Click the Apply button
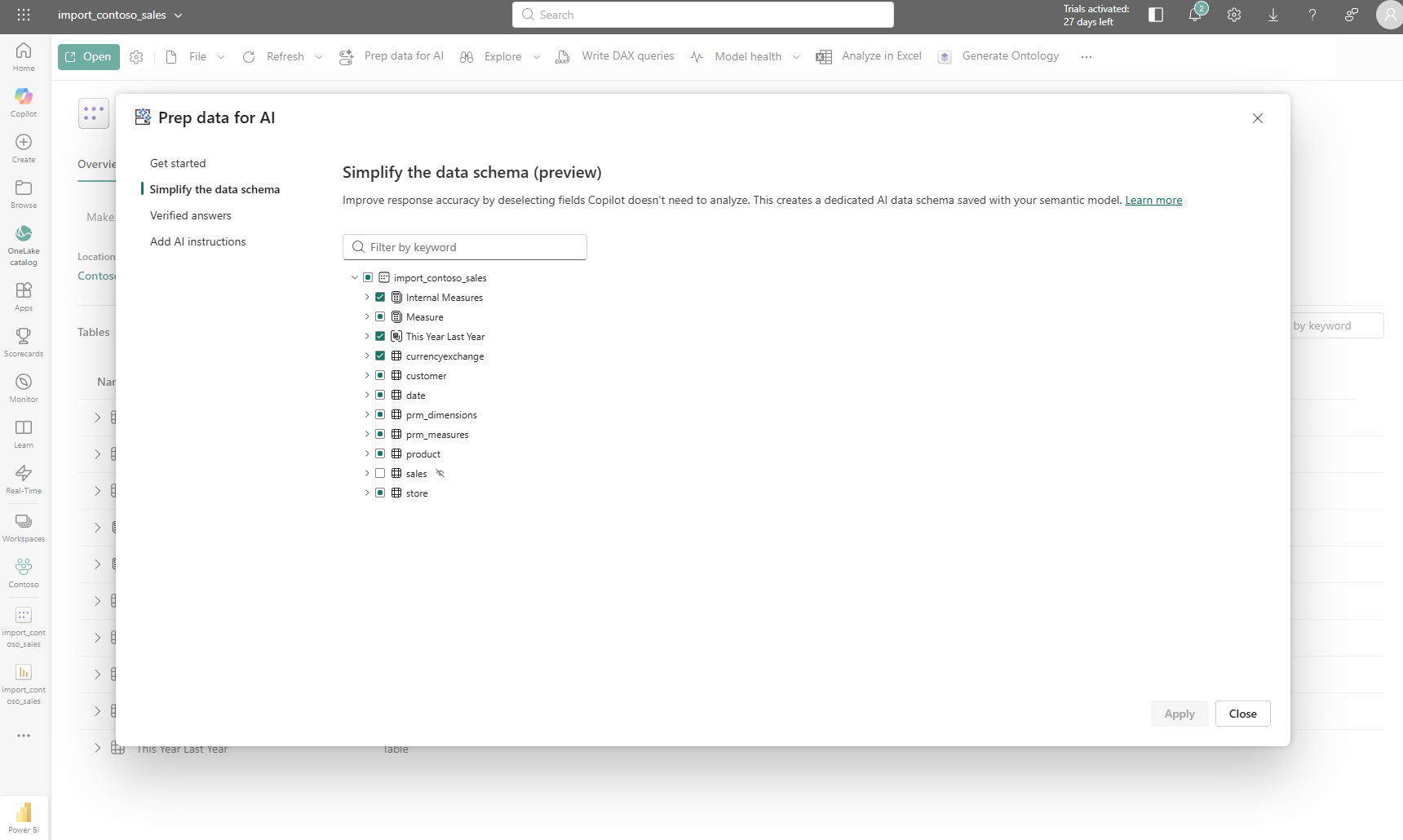Image resolution: width=1403 pixels, height=840 pixels. (1179, 714)
